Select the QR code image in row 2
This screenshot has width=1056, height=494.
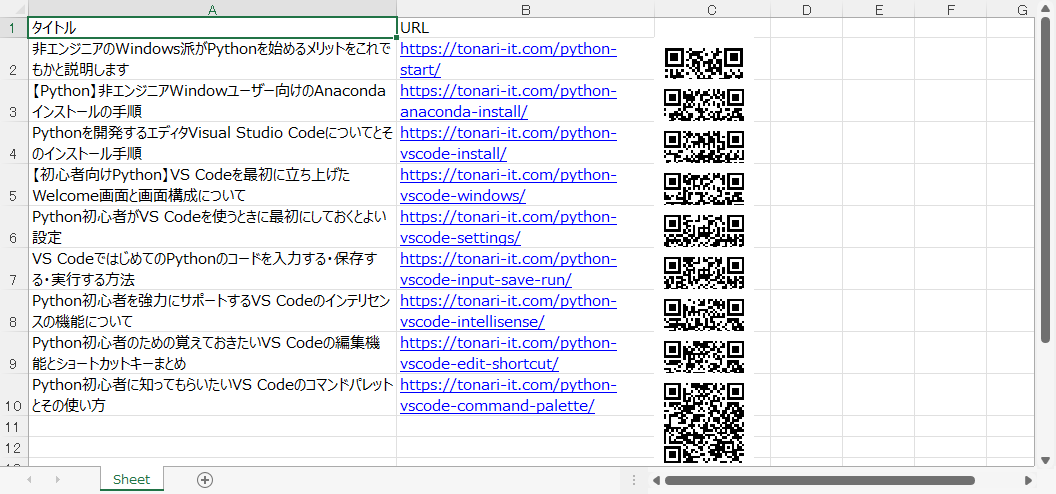704,63
